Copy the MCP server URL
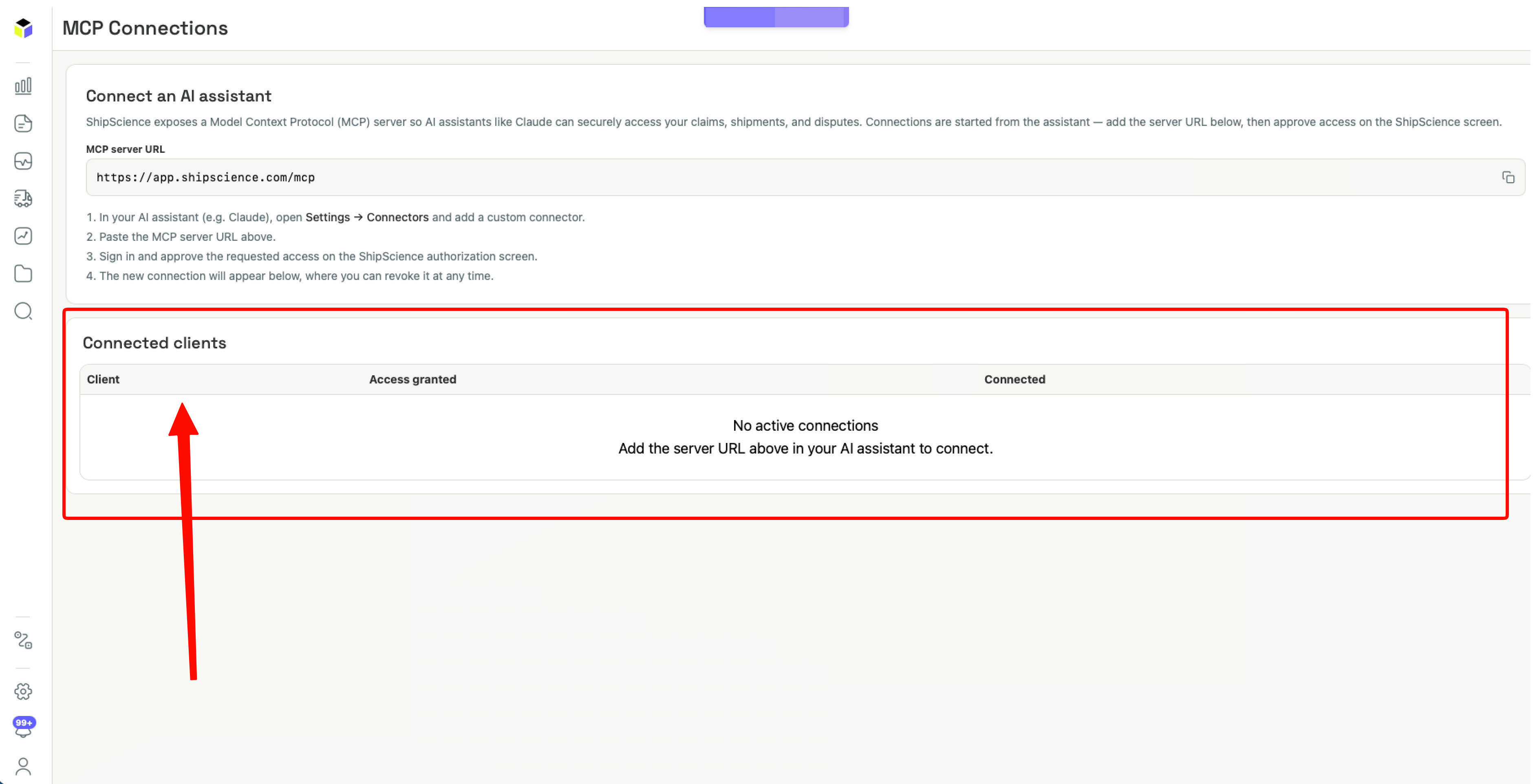 click(x=1508, y=178)
